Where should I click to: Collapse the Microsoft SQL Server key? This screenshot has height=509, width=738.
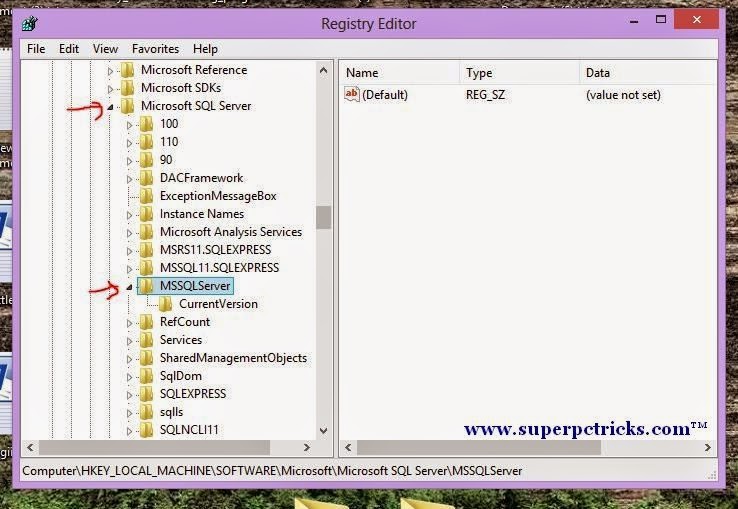pos(110,107)
